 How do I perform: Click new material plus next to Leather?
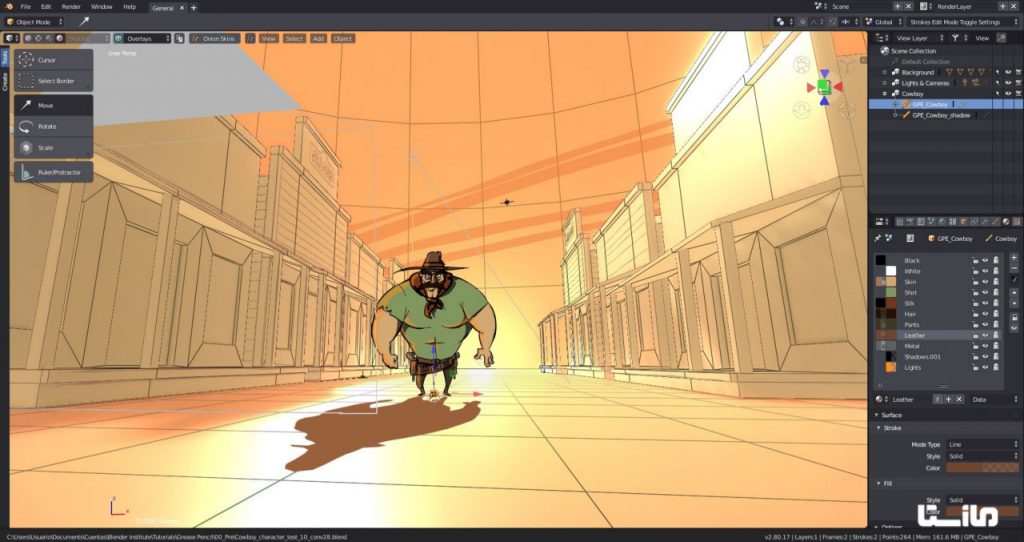pyautogui.click(x=948, y=399)
